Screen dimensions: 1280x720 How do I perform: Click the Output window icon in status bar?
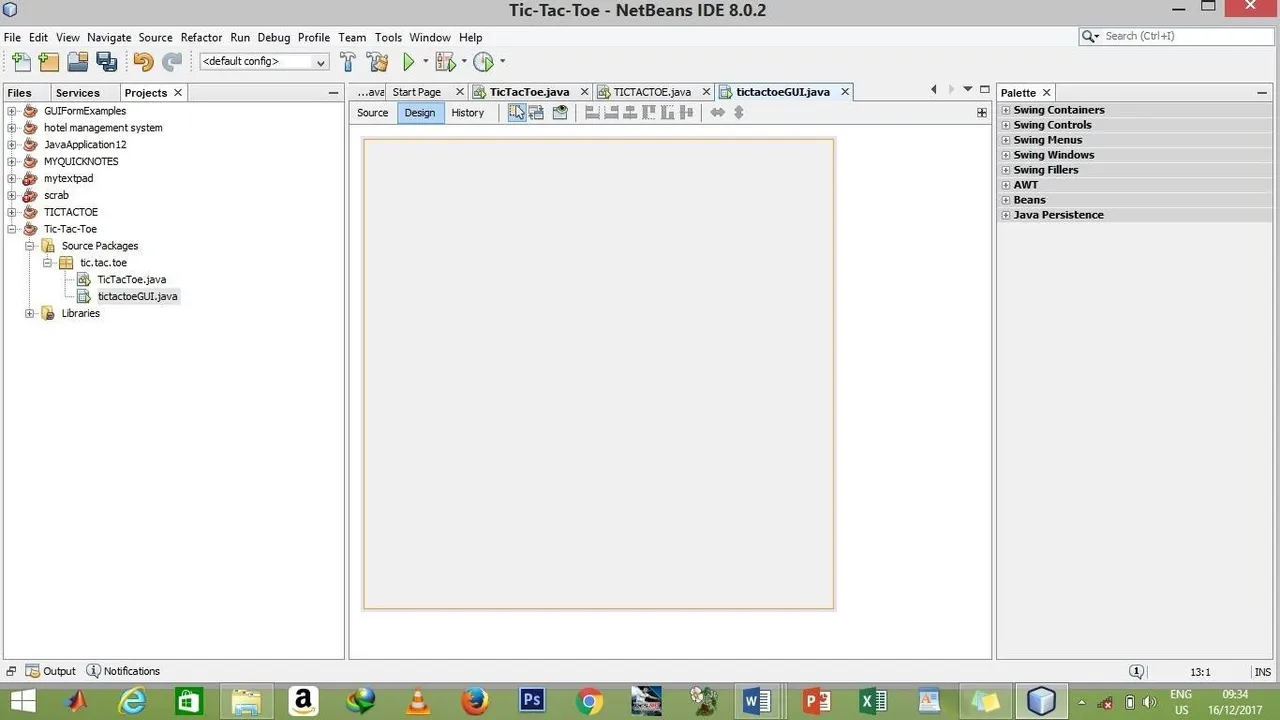(33, 671)
